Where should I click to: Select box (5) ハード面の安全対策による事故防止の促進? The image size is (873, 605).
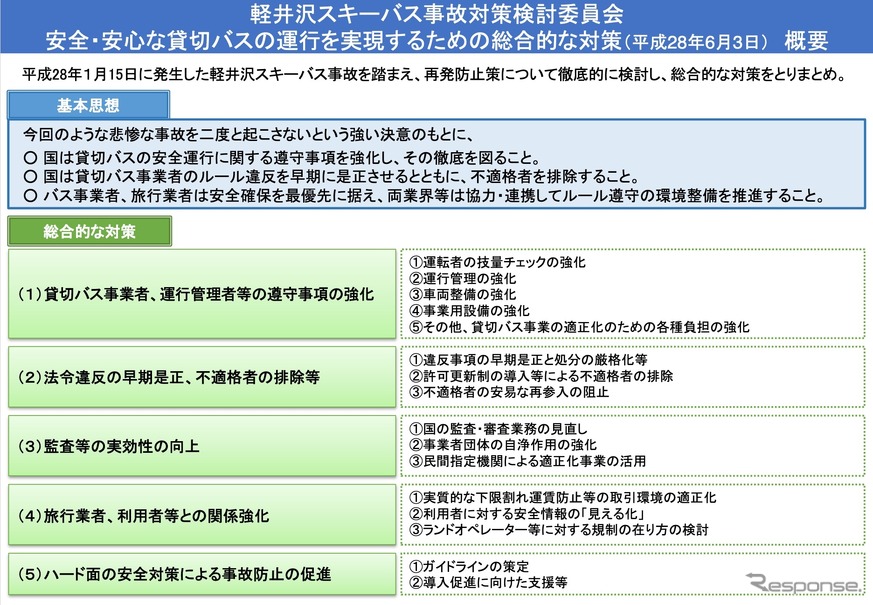200,574
